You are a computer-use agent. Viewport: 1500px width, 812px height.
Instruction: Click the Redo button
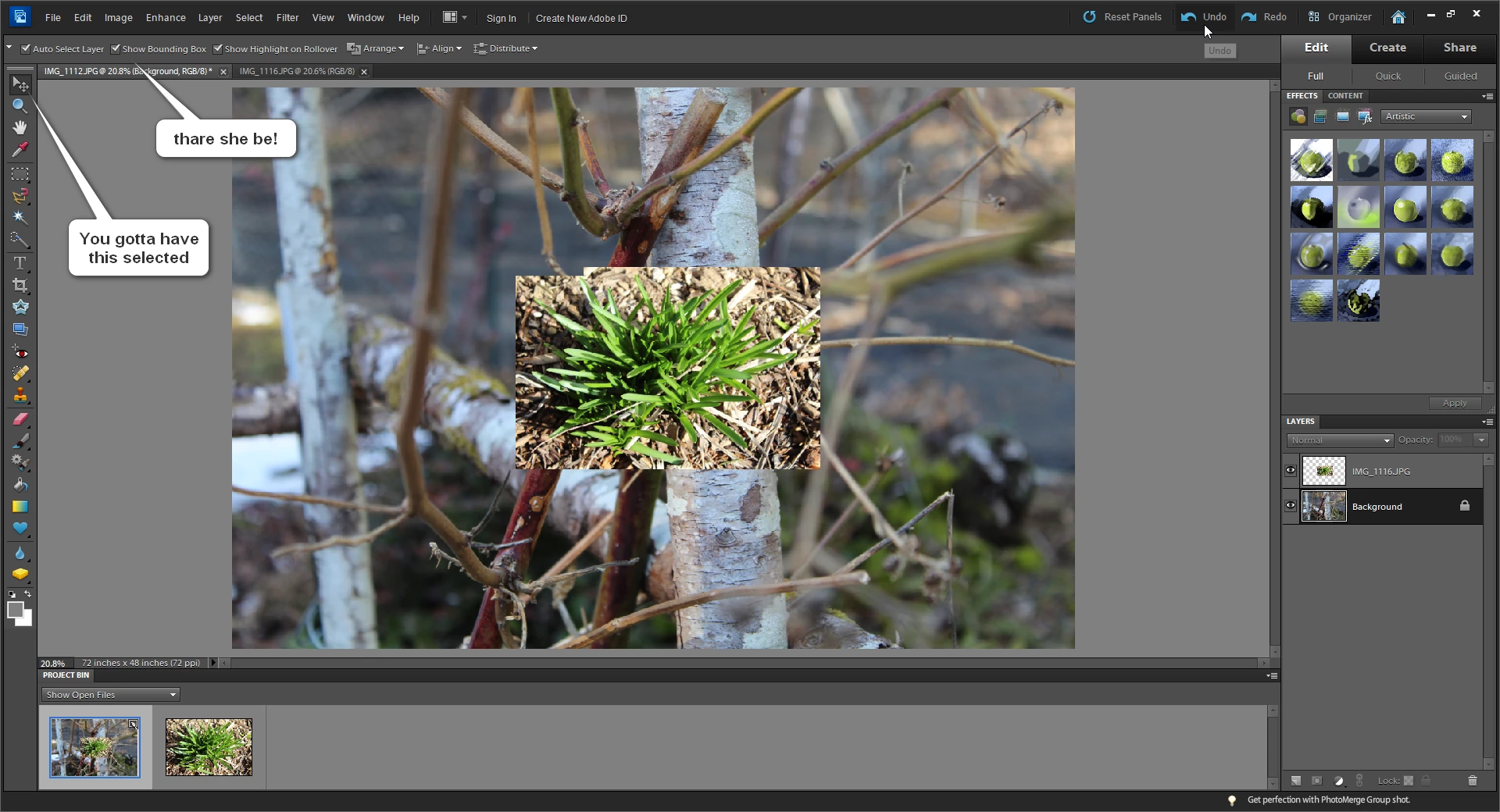1264,17
